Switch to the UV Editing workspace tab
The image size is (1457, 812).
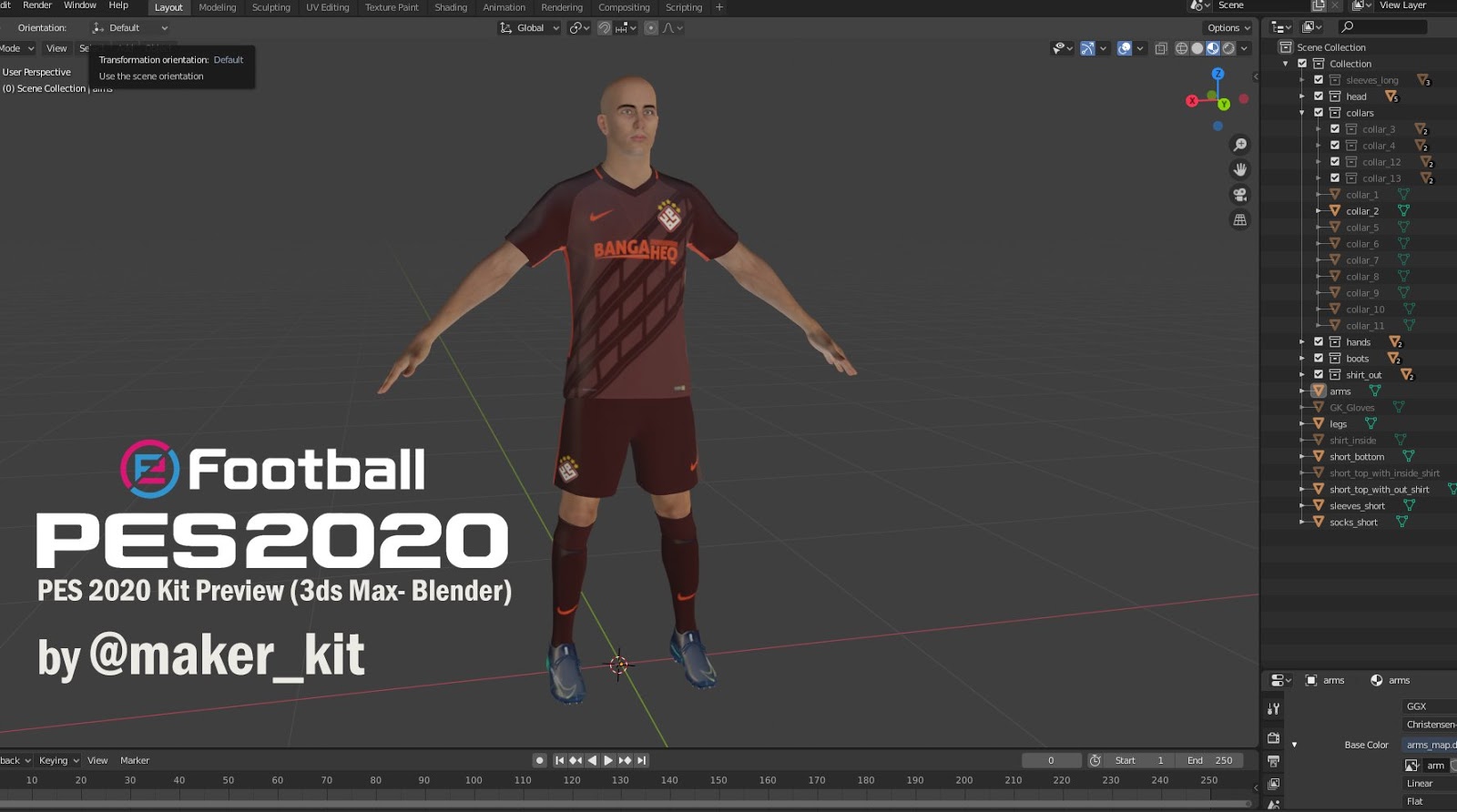(x=327, y=7)
